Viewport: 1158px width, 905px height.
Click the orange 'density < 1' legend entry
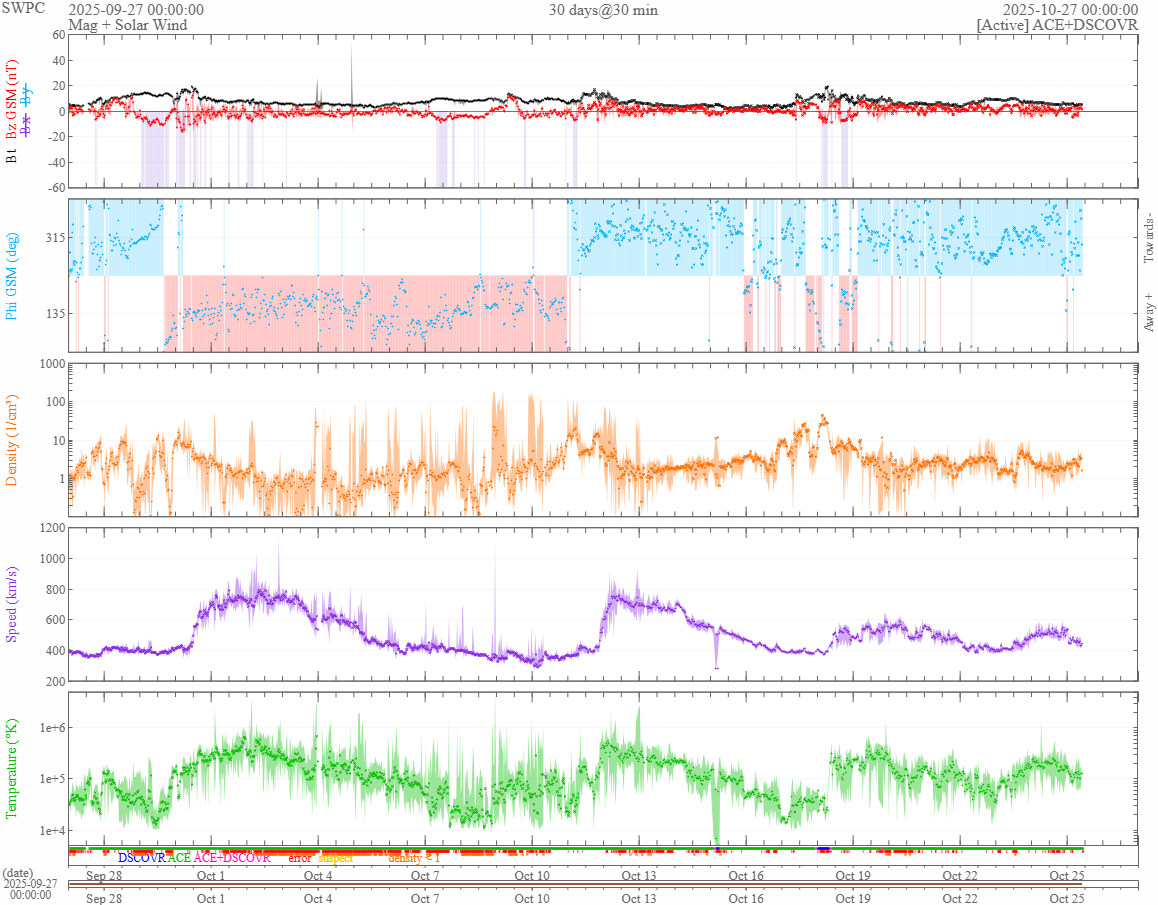tap(413, 858)
